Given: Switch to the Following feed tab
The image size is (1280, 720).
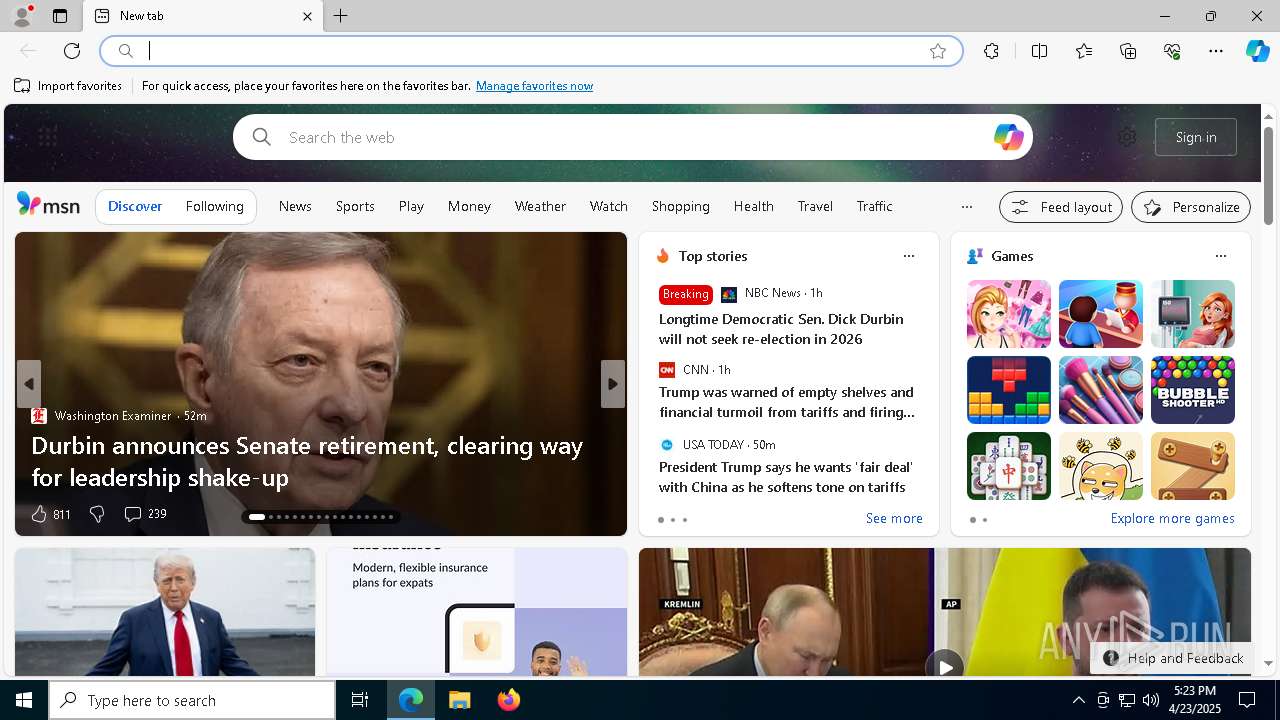Looking at the screenshot, I should (x=214, y=206).
